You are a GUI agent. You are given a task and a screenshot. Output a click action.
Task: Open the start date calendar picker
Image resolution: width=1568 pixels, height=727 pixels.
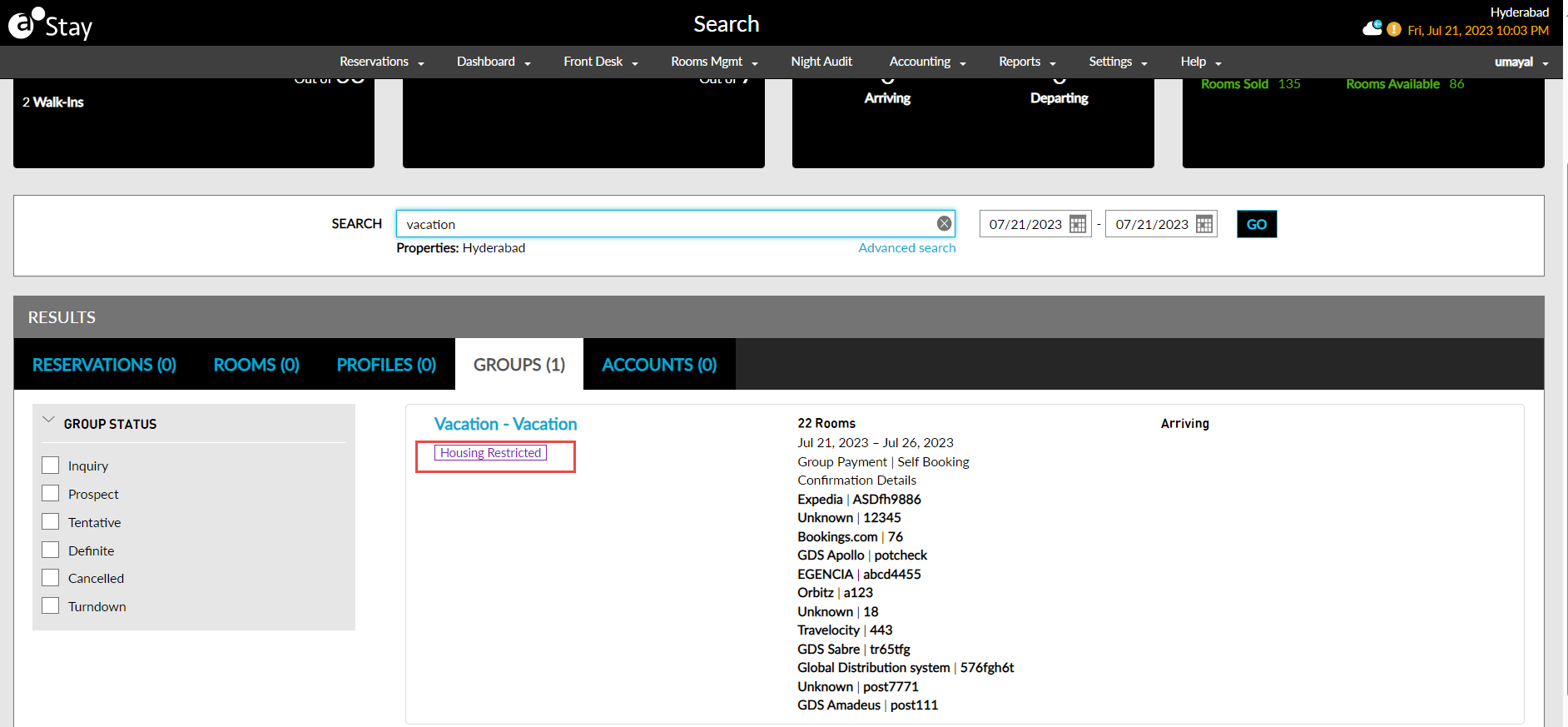click(x=1078, y=224)
